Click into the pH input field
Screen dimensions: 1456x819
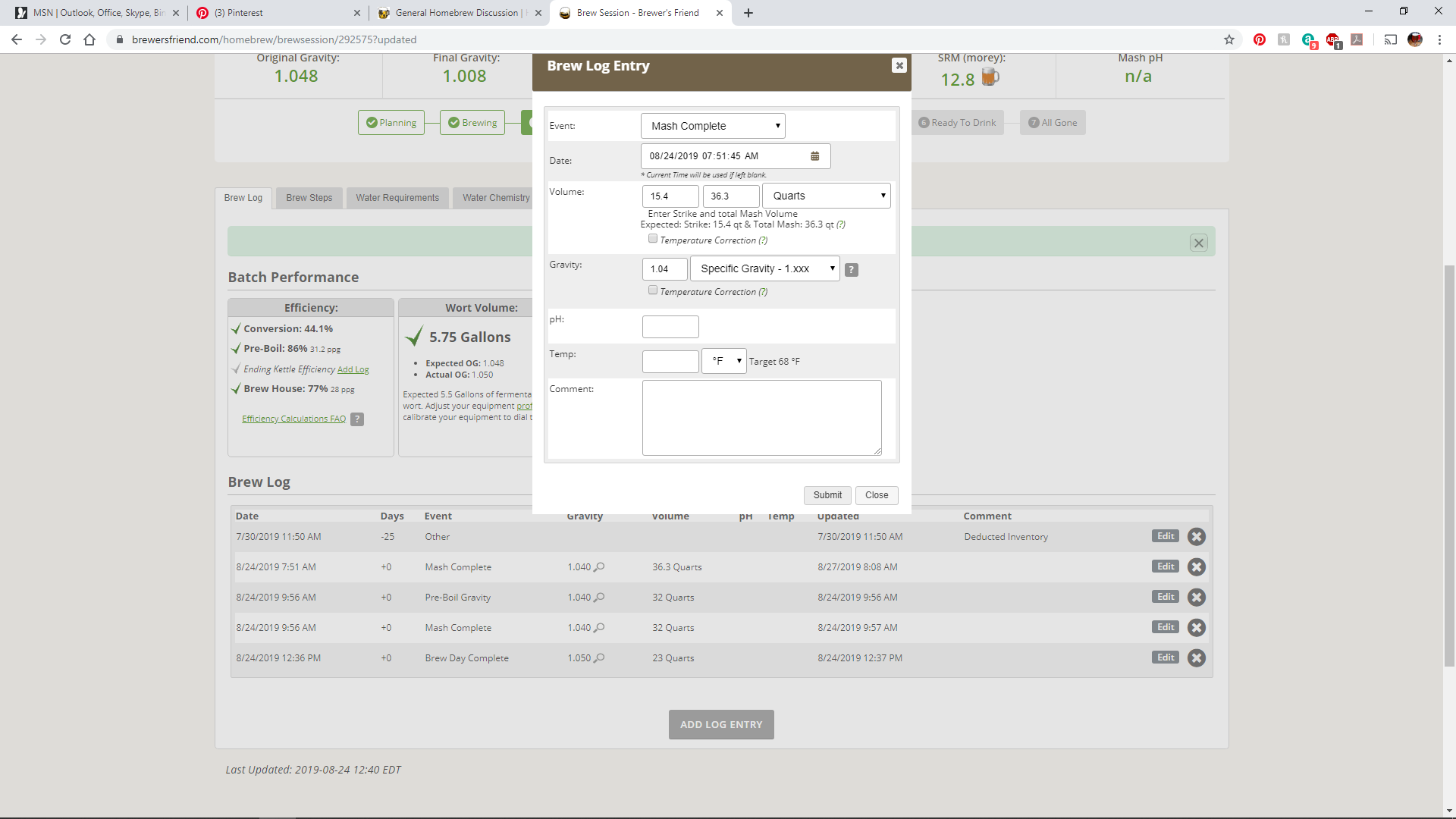pos(670,327)
